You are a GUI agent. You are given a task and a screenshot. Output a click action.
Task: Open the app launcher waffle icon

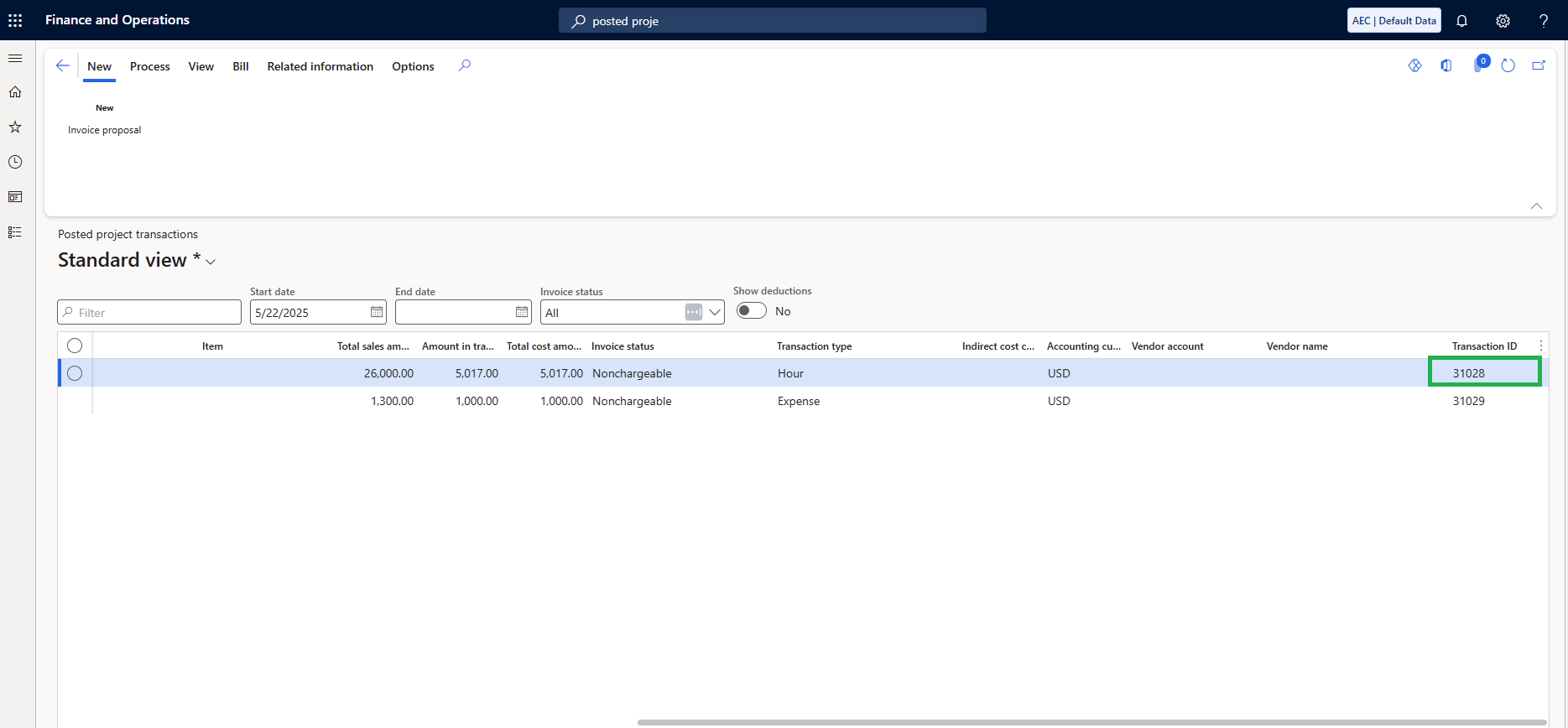coord(15,20)
